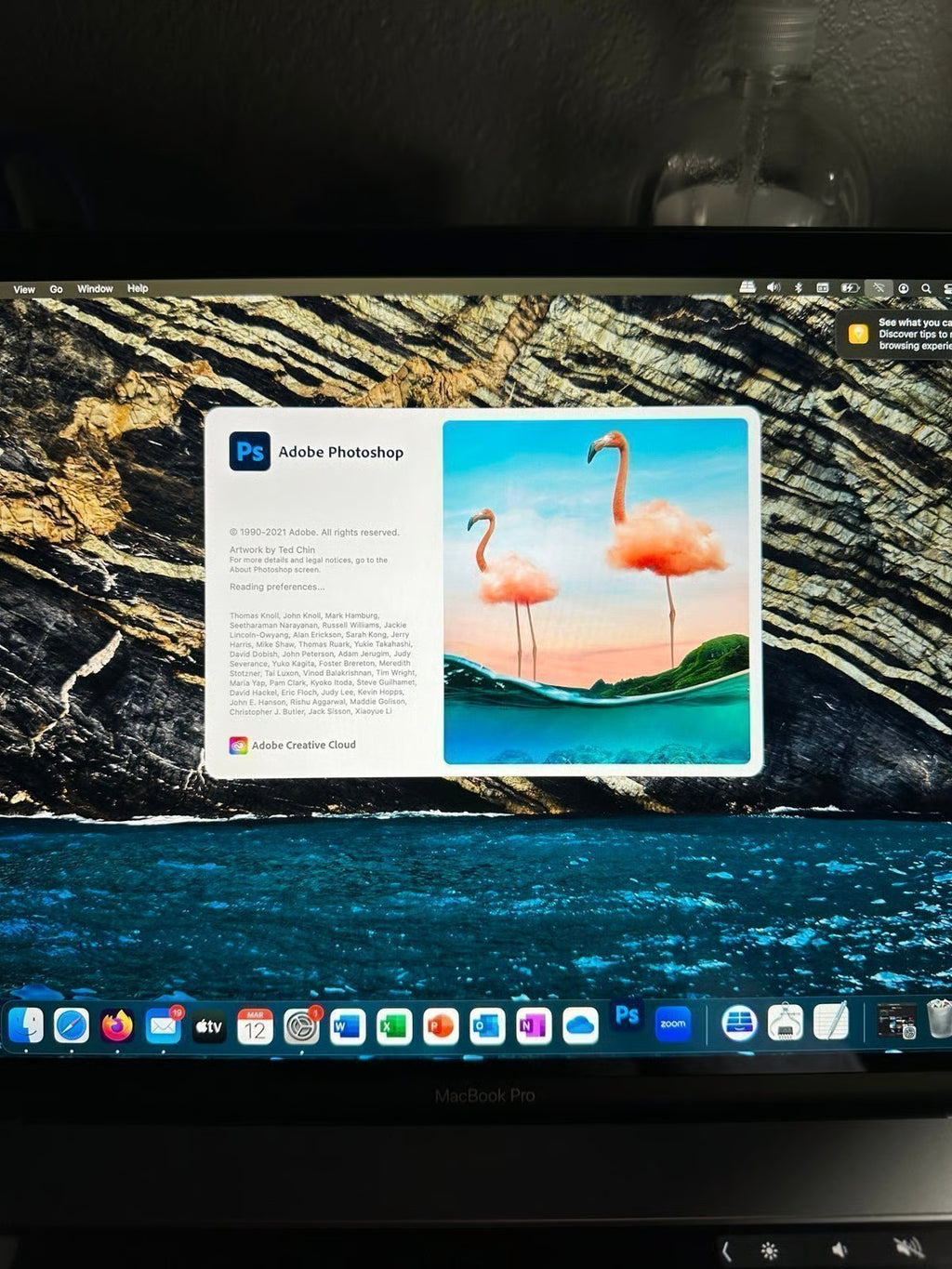Start Firefox from the Dock
Screen dimensions: 952x1269
(118, 1024)
